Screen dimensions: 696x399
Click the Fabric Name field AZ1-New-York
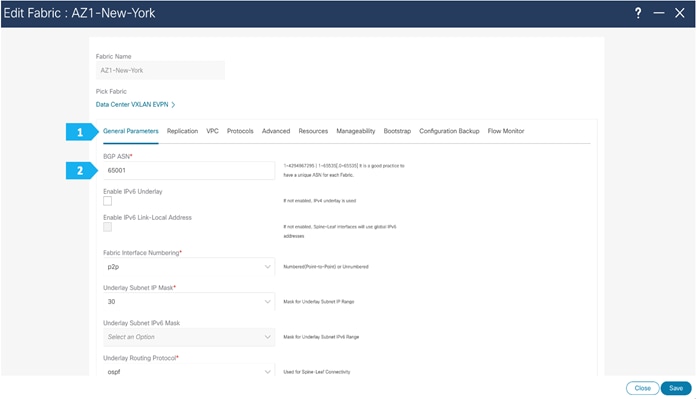pos(160,71)
